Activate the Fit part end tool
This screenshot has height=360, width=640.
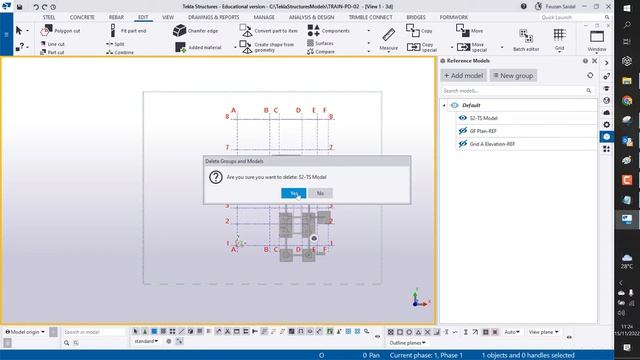pos(128,31)
